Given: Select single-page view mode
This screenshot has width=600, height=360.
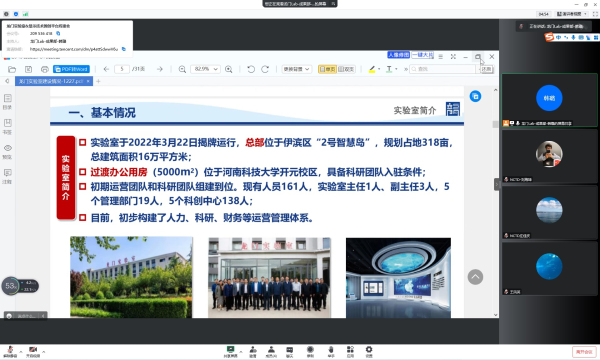Looking at the screenshot, I should coord(327,69).
